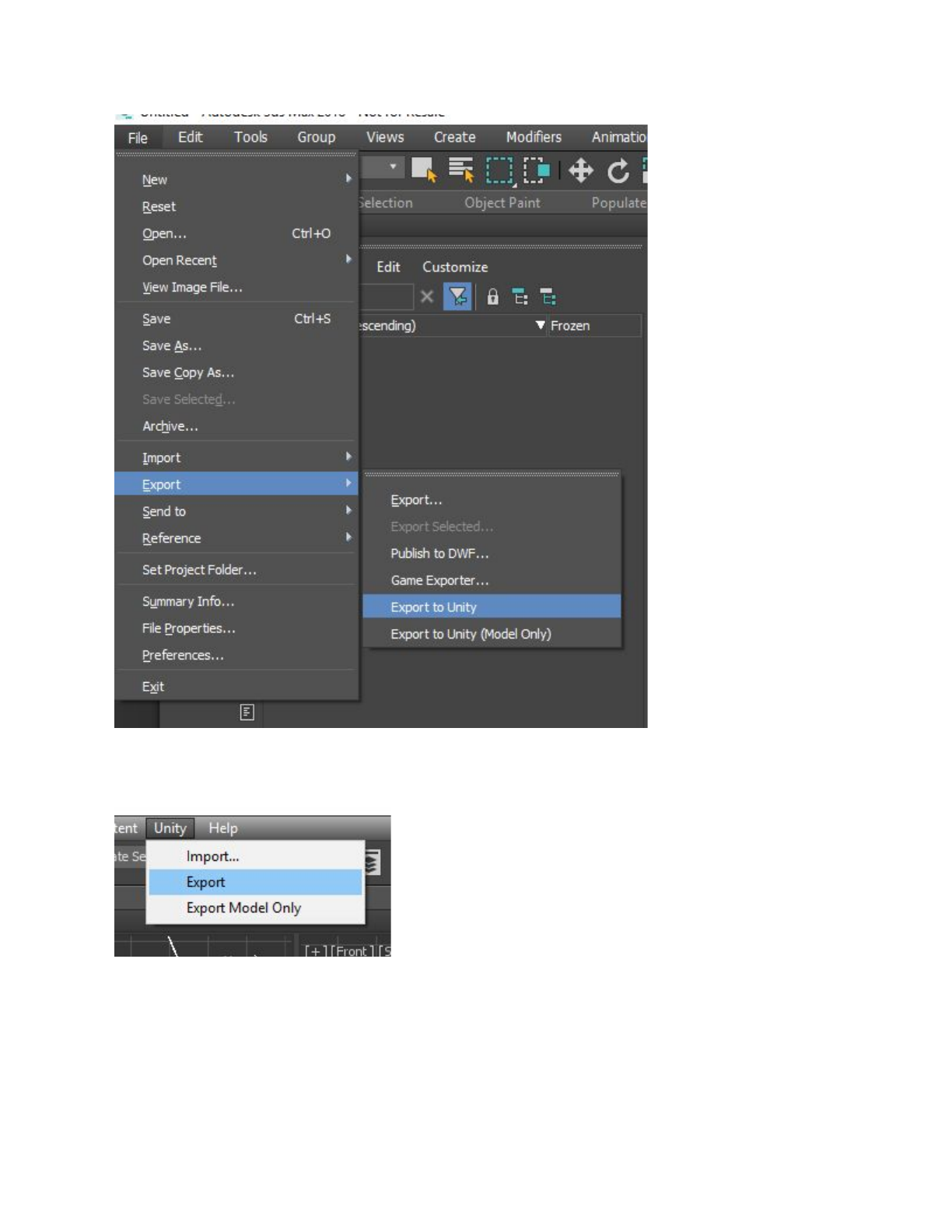Image resolution: width=952 pixels, height=1232 pixels.
Task: Choose Export Model Only in Unity menu
Action: 255,908
